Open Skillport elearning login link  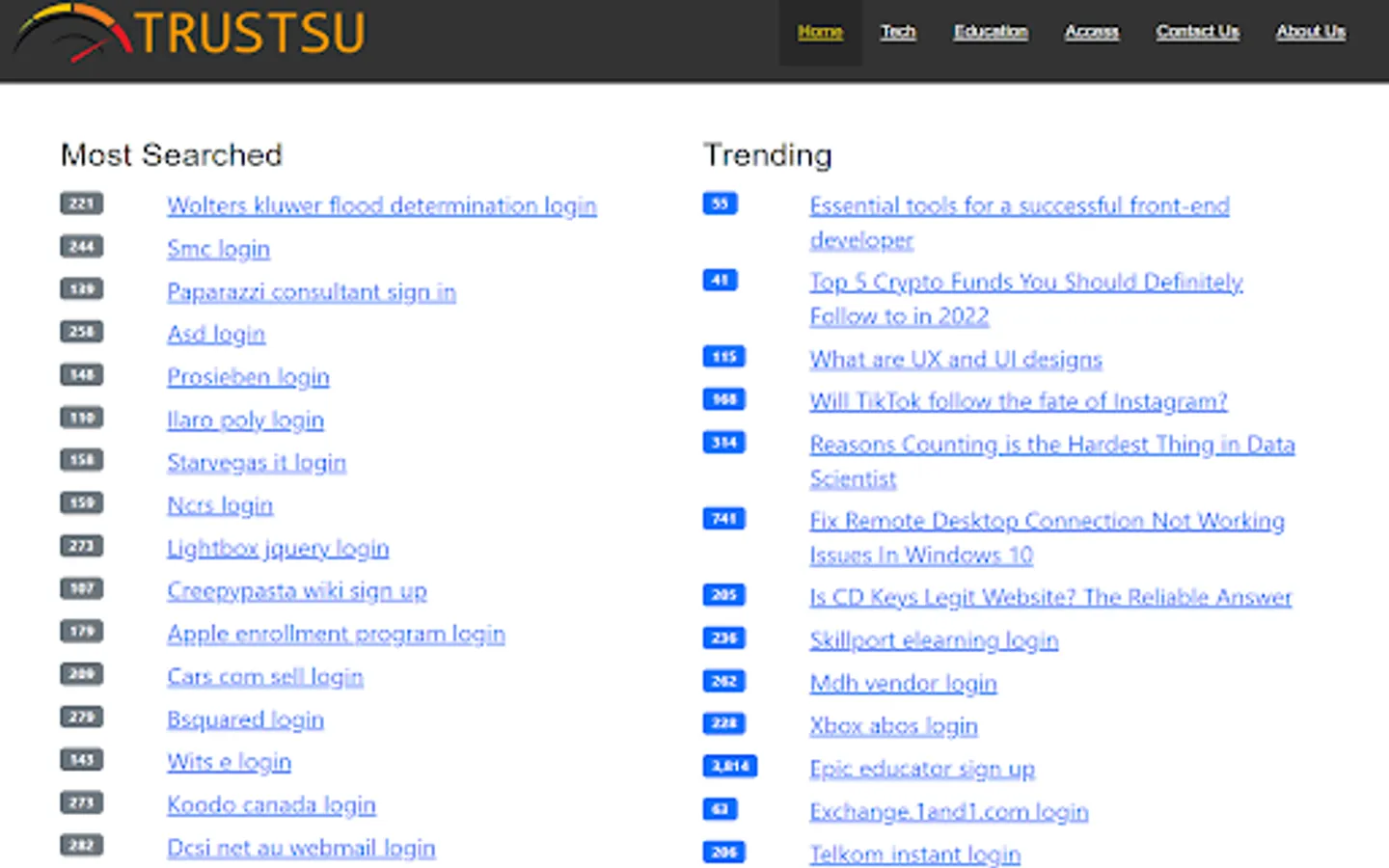click(x=934, y=639)
